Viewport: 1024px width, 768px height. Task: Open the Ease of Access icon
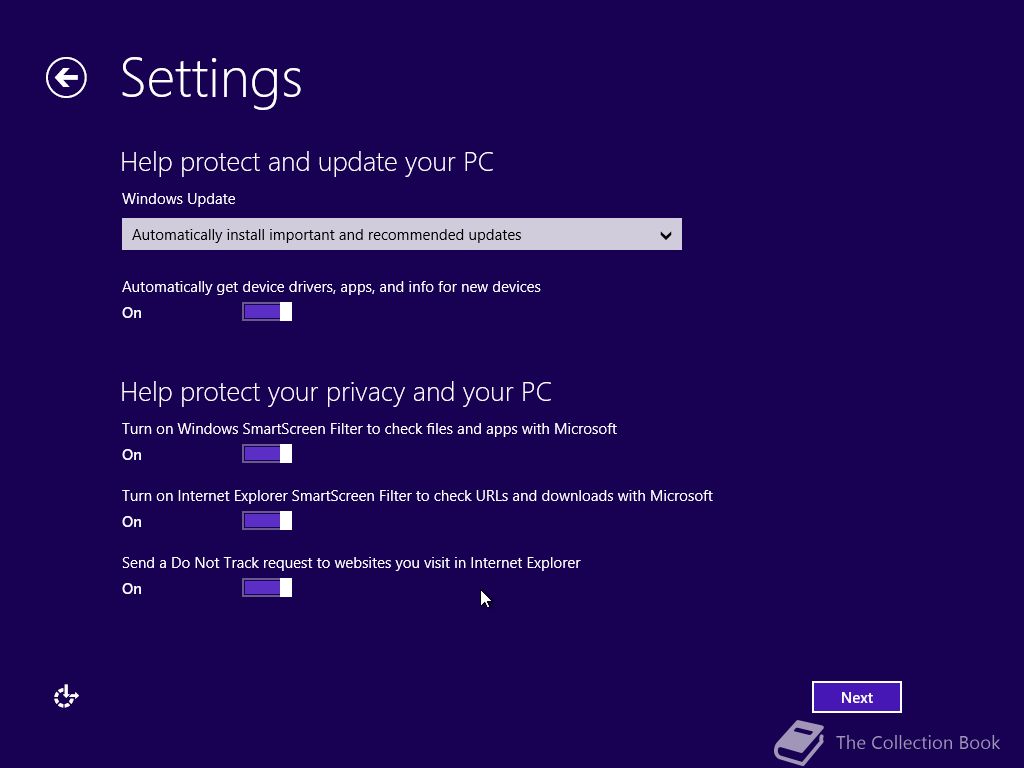[66, 697]
